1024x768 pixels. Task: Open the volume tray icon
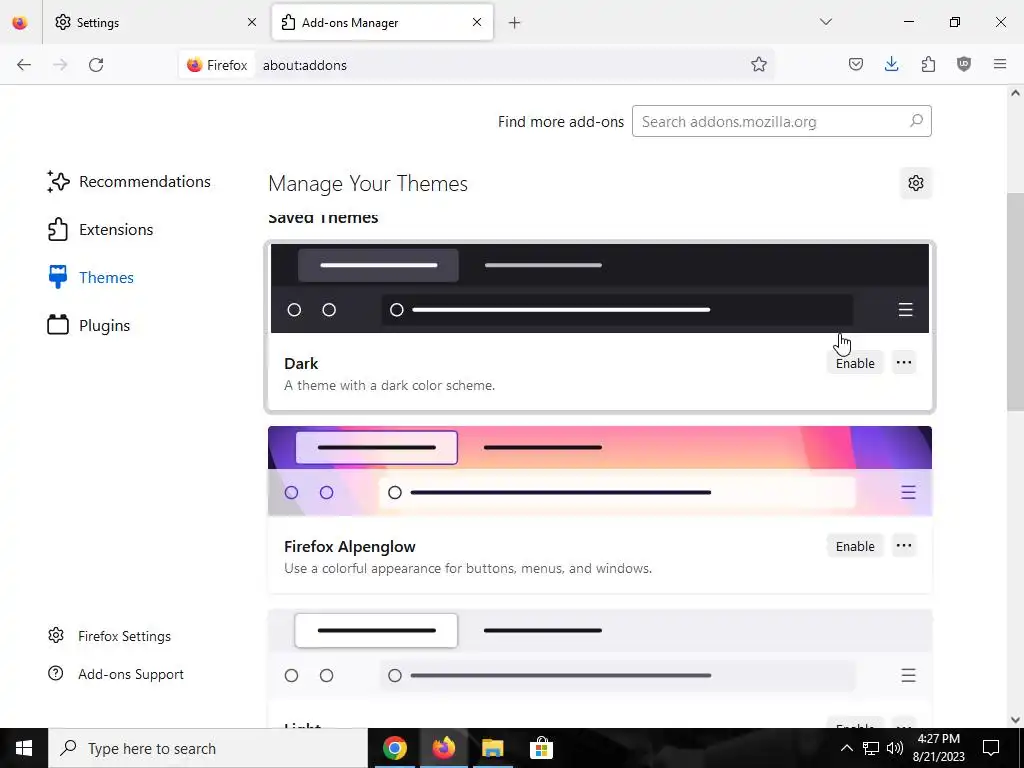point(895,748)
